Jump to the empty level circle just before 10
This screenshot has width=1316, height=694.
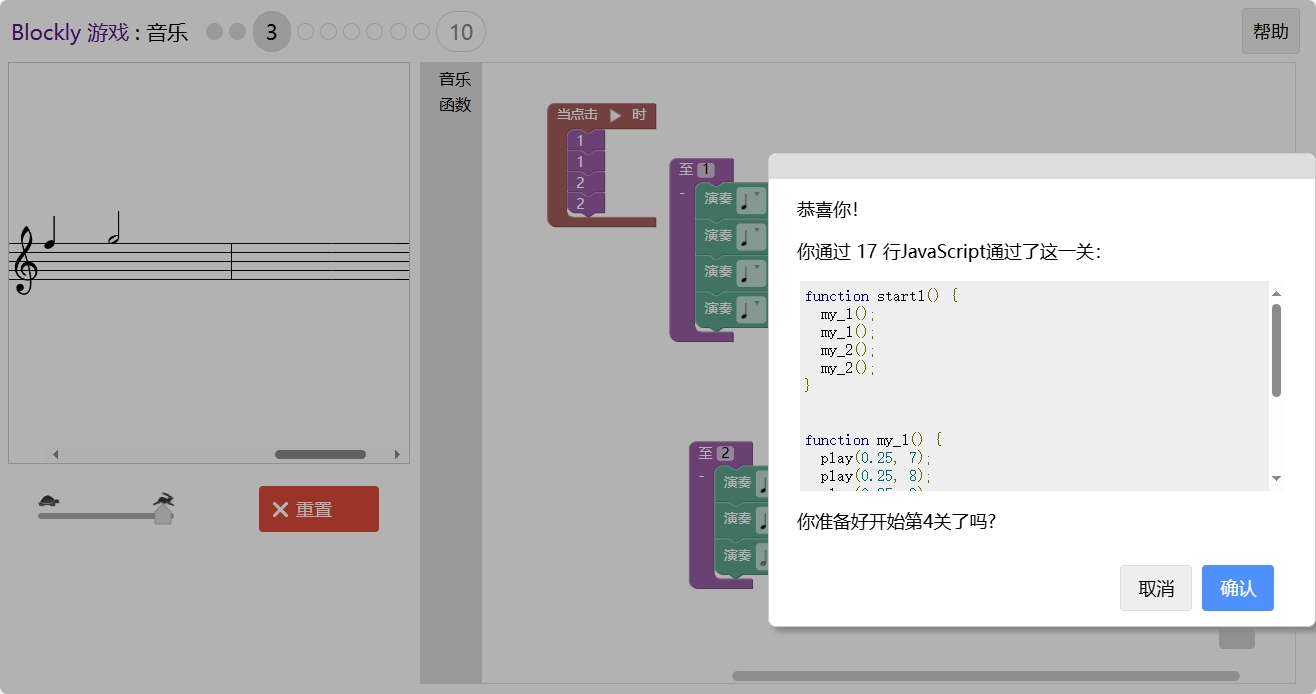point(421,32)
